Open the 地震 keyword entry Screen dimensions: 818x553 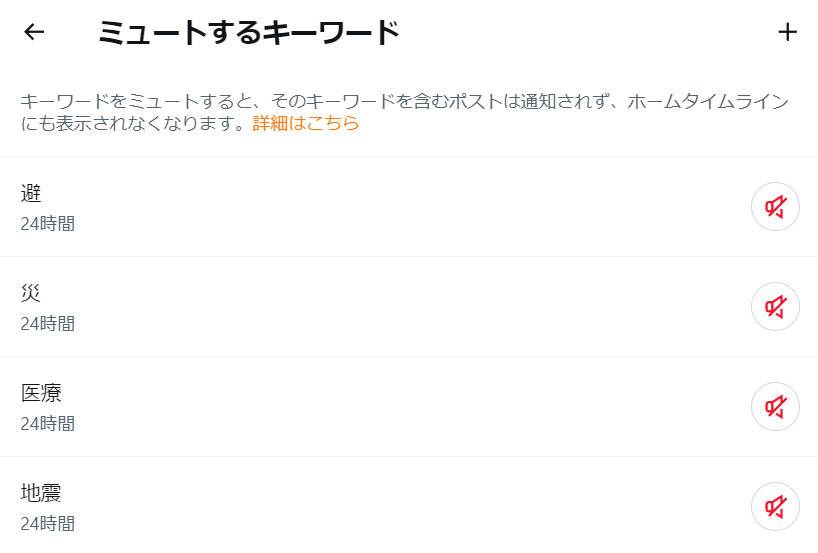pos(42,493)
